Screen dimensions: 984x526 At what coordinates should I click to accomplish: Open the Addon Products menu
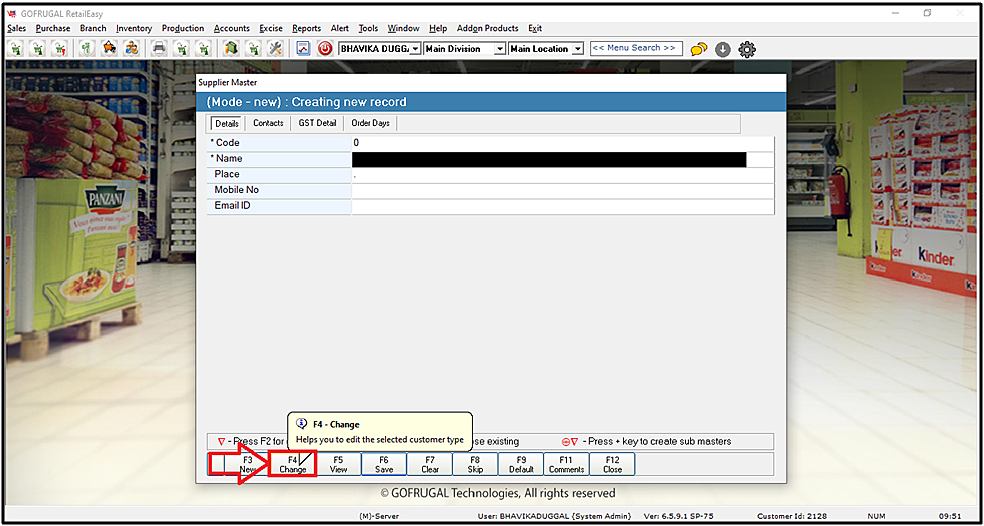pyautogui.click(x=488, y=28)
